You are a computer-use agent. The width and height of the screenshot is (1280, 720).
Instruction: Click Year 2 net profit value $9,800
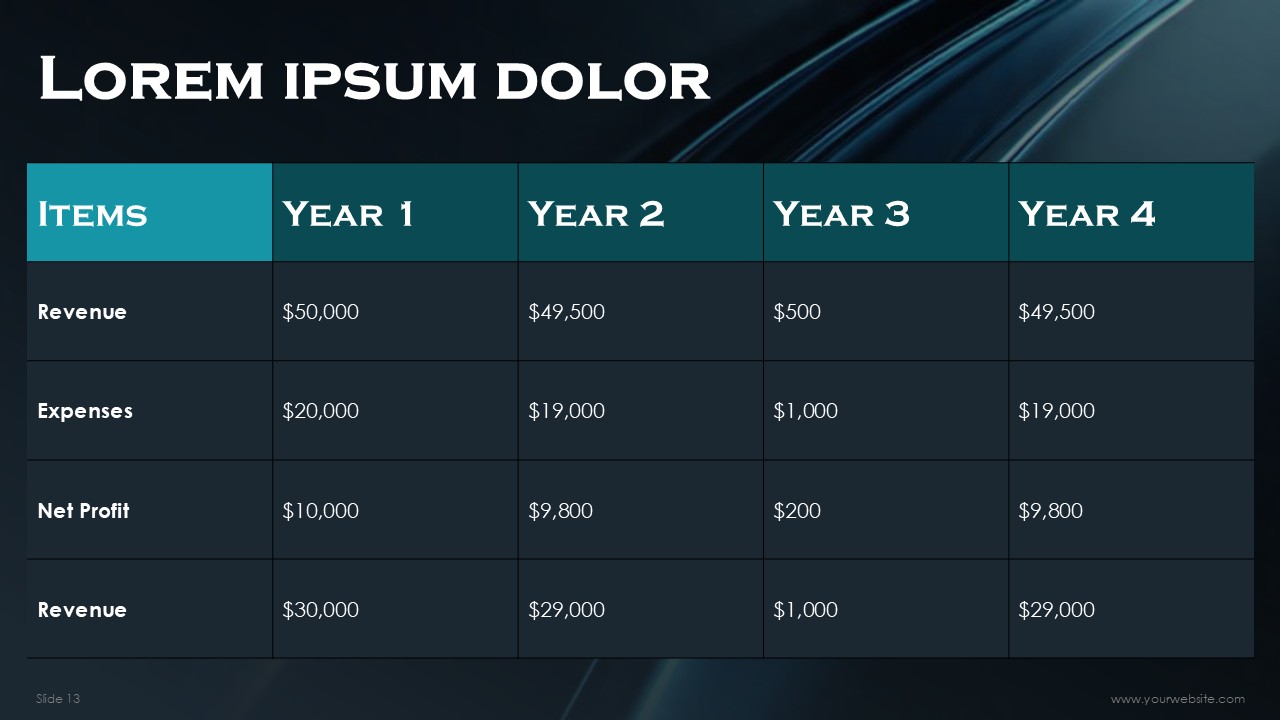click(x=560, y=511)
